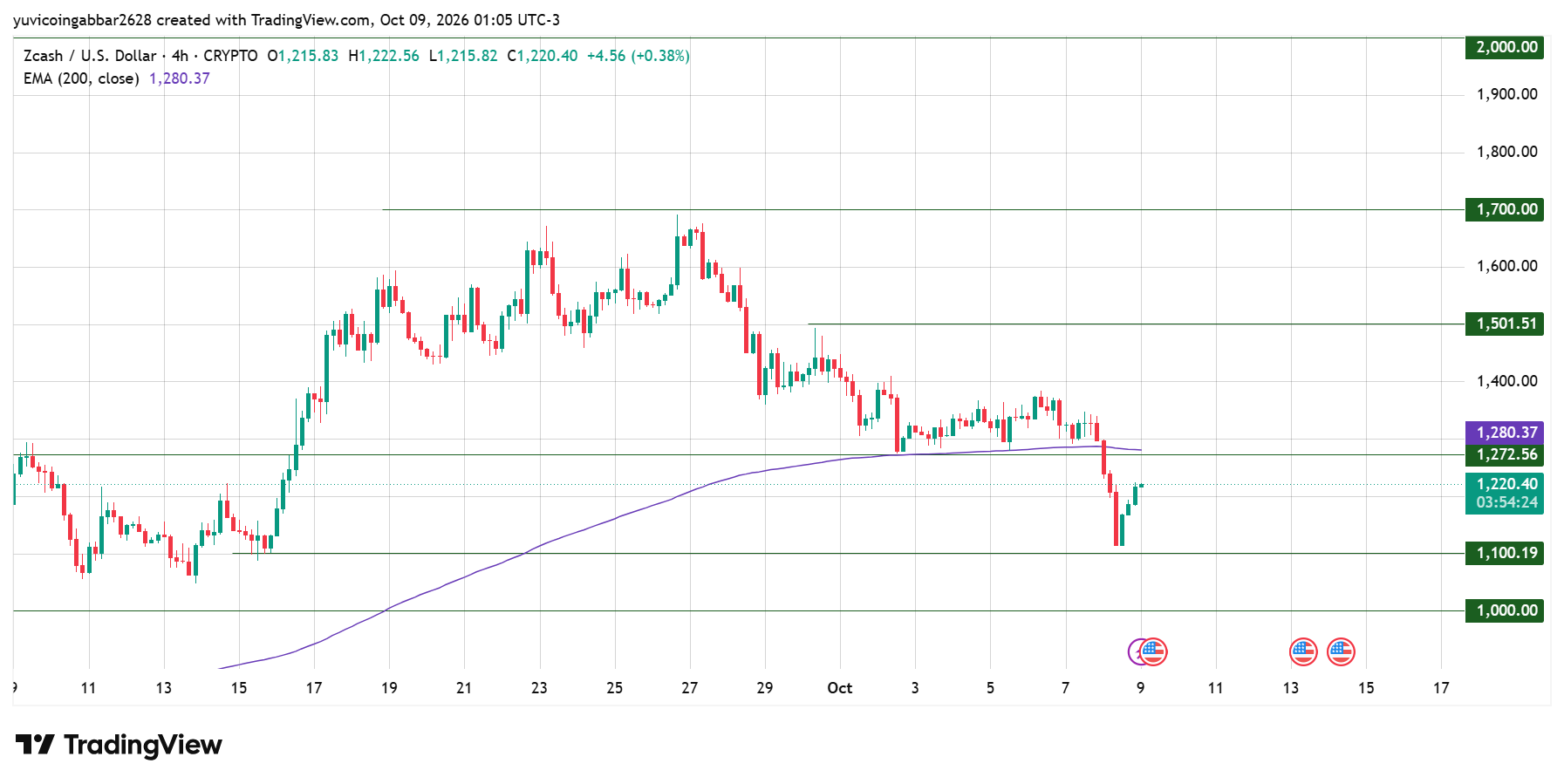Click the 19 date label on time axis
The height and width of the screenshot is (784, 1564).
pos(389,688)
